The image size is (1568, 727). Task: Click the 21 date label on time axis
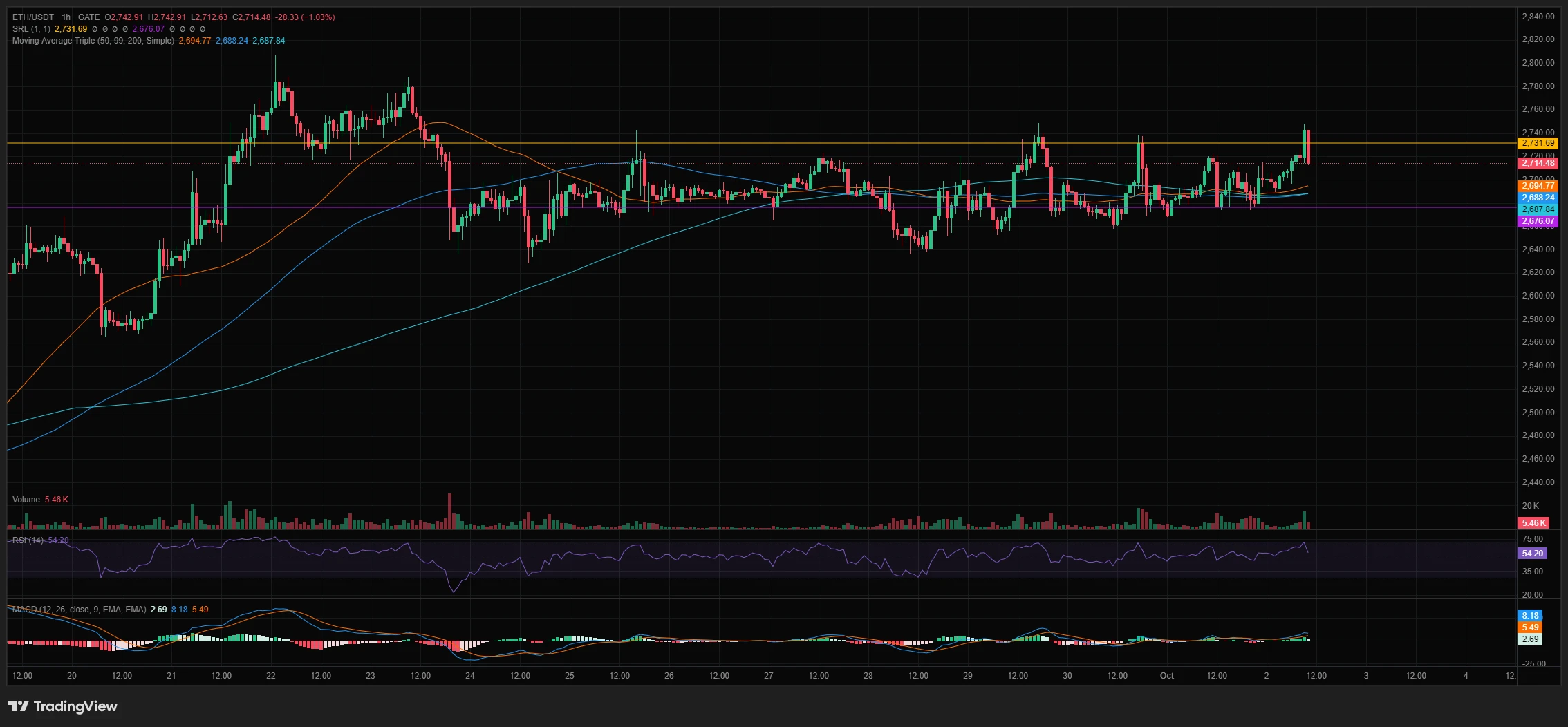tap(171, 676)
